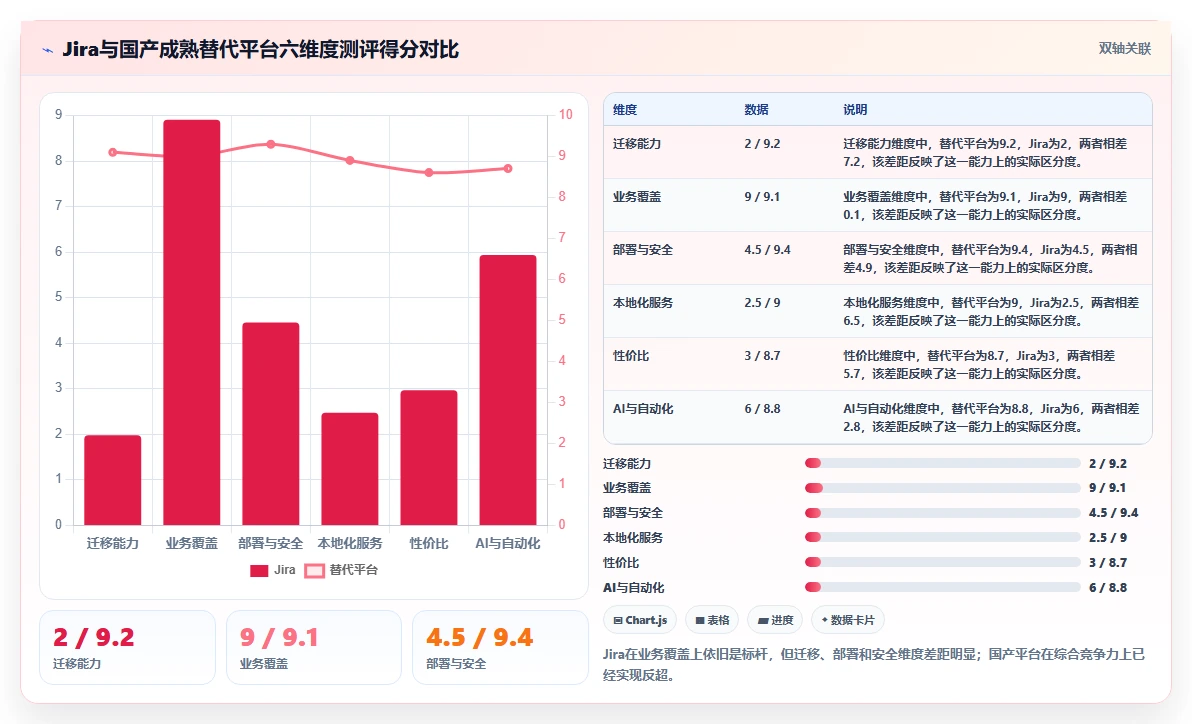1192x724 pixels.
Task: Click the line point above the AI与自动化 bar
Action: click(508, 169)
